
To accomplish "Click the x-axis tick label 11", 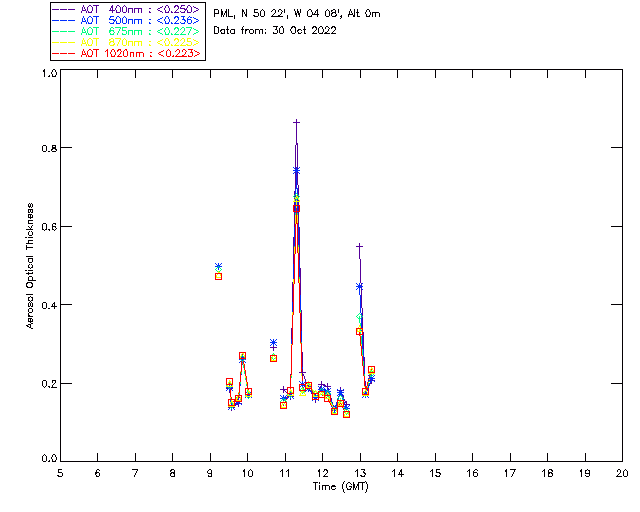I will point(285,473).
